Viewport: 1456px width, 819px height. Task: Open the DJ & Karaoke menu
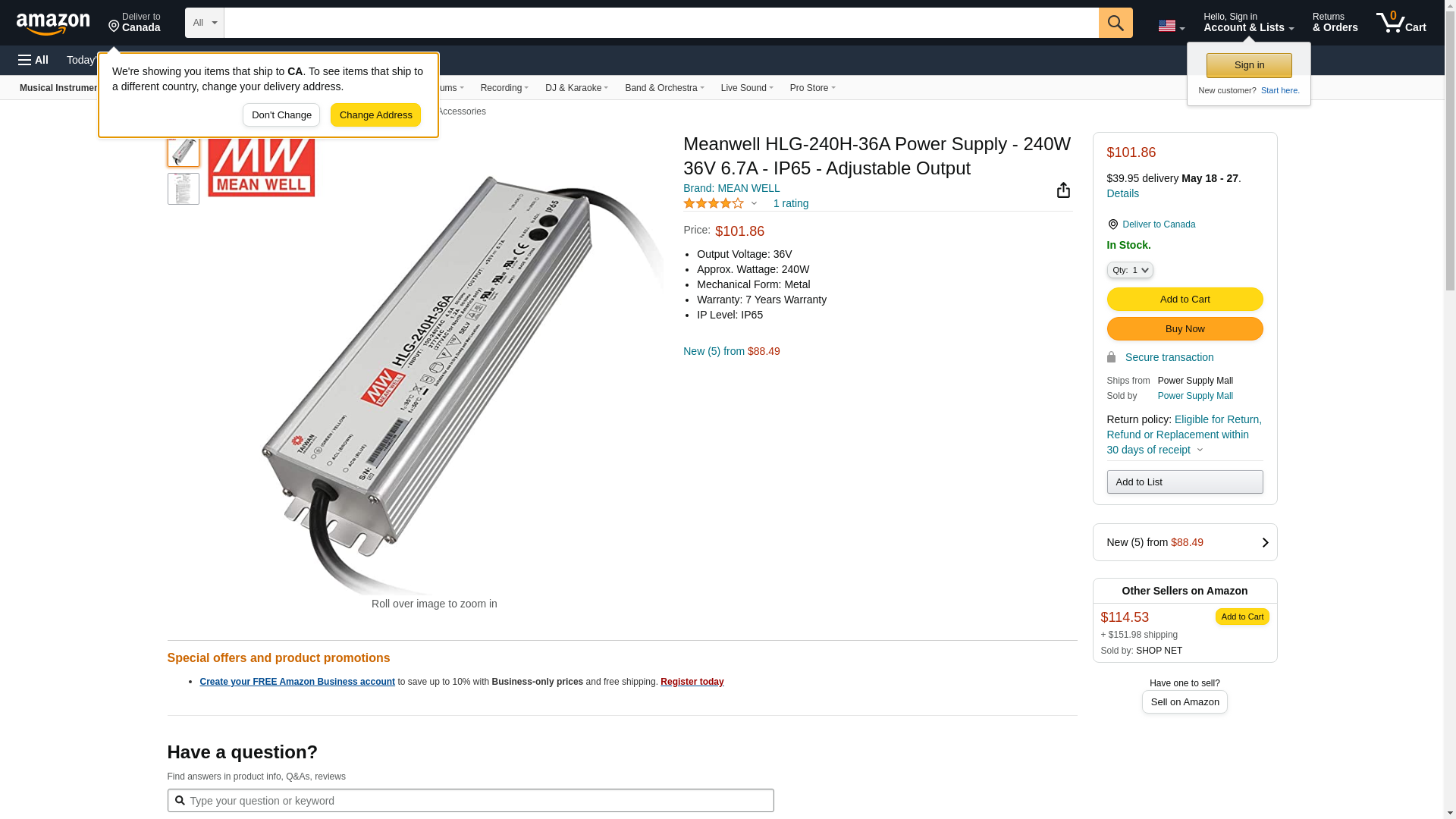576,88
